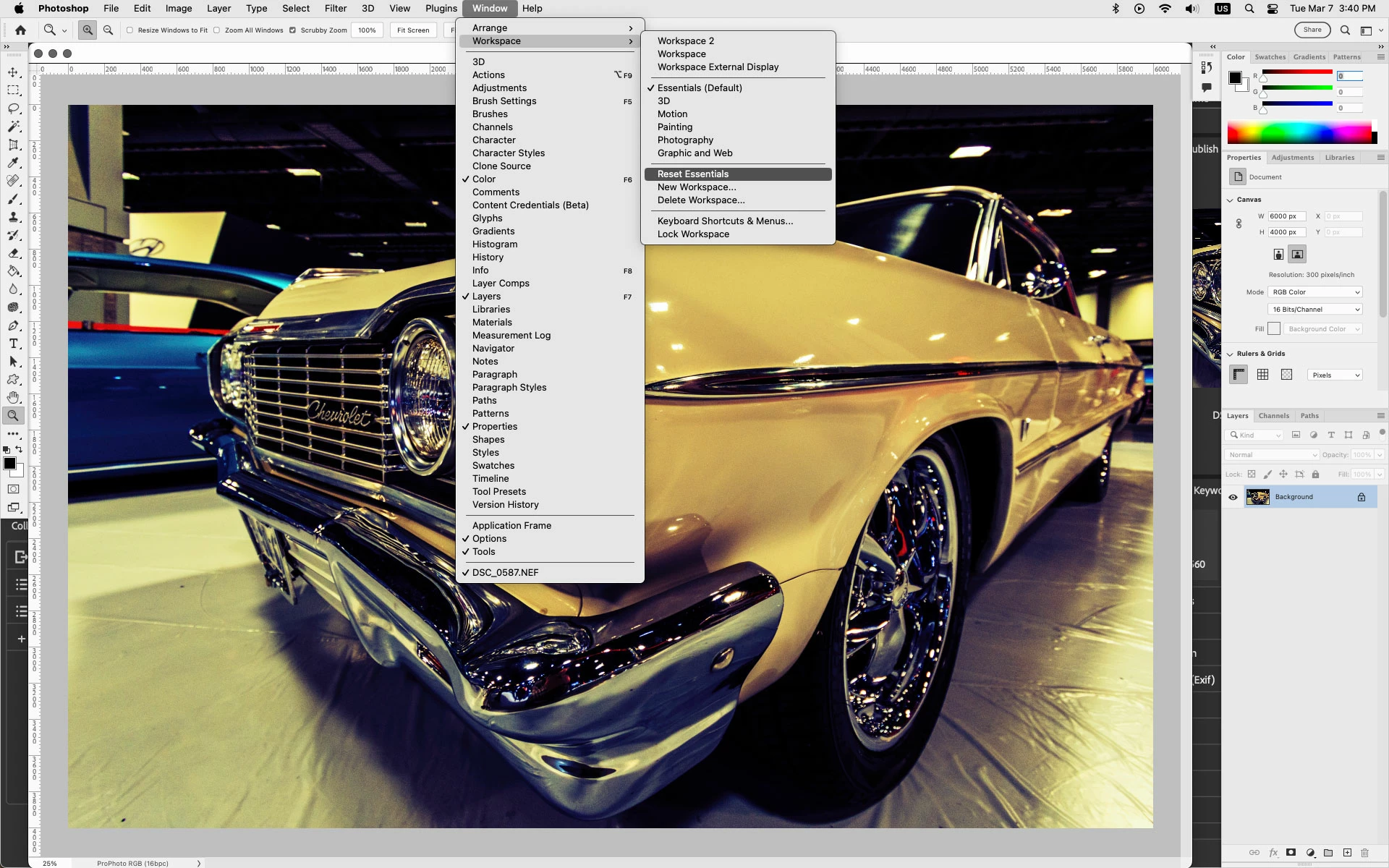Enable Resize Windows to Fit checkbox

pos(130,30)
